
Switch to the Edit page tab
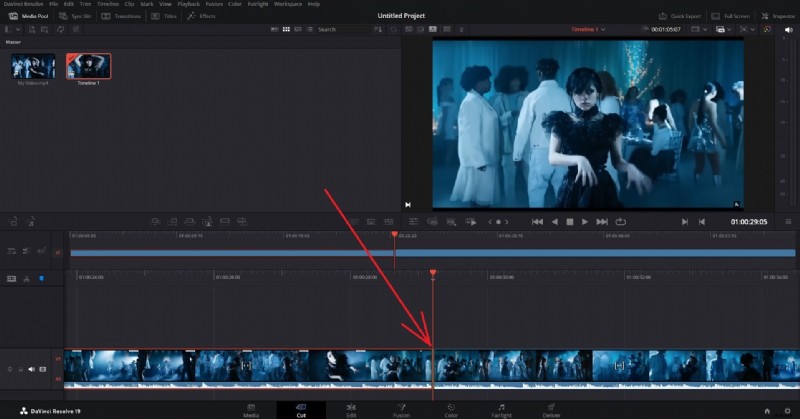[351, 410]
